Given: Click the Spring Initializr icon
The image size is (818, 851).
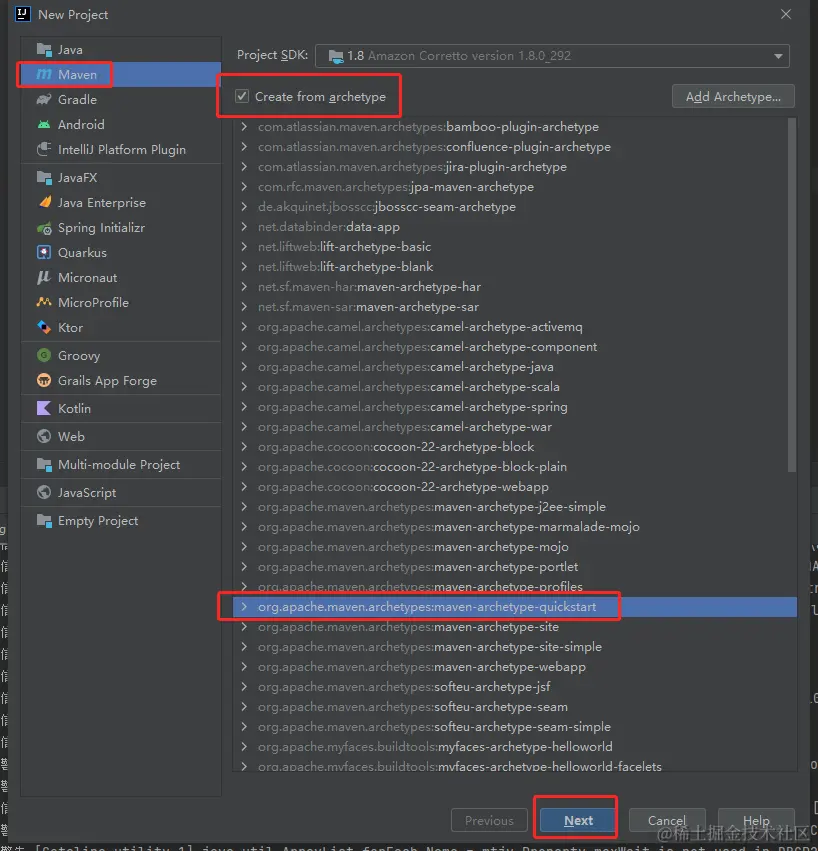Looking at the screenshot, I should [44, 228].
